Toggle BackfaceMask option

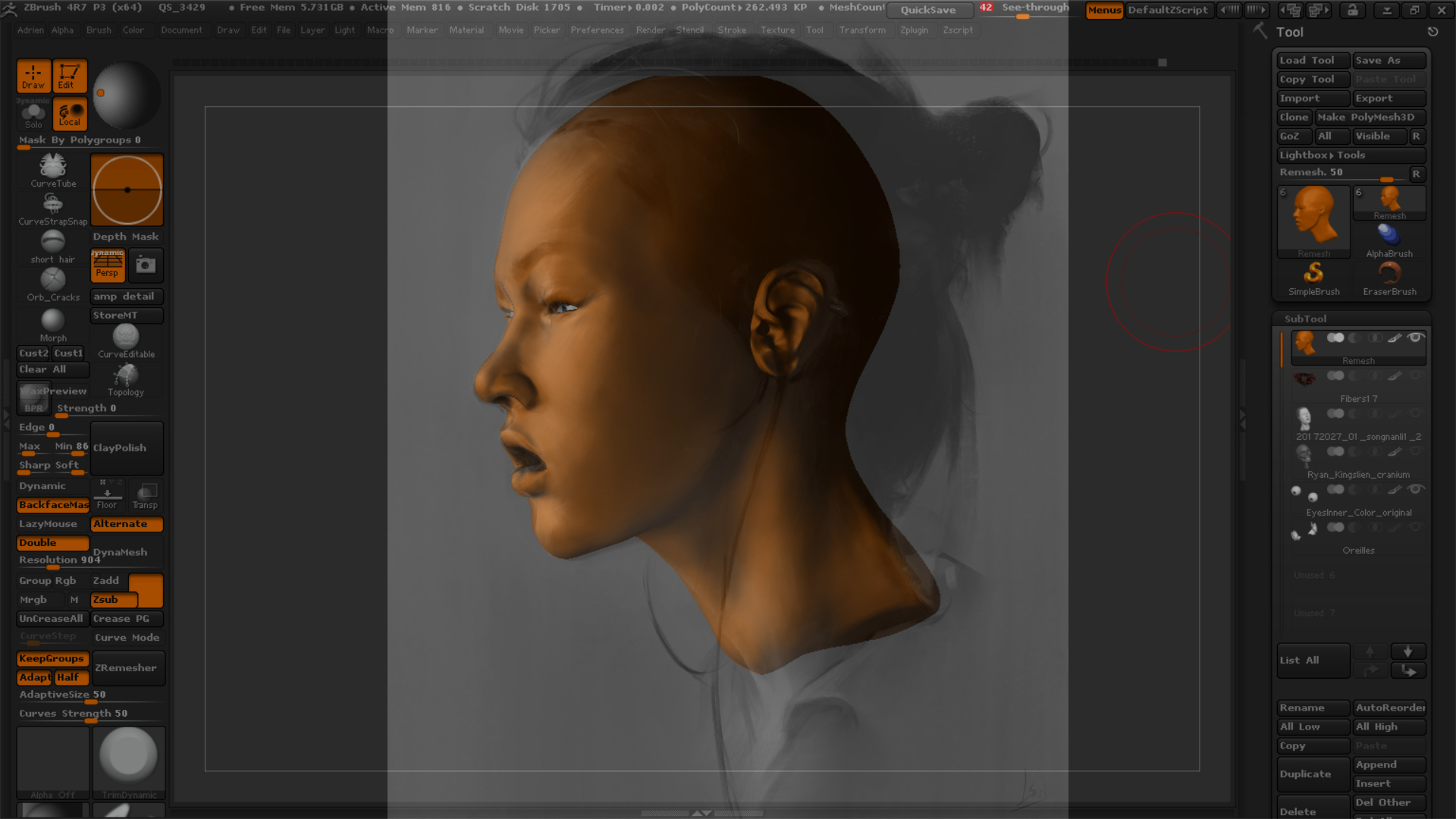tap(53, 505)
